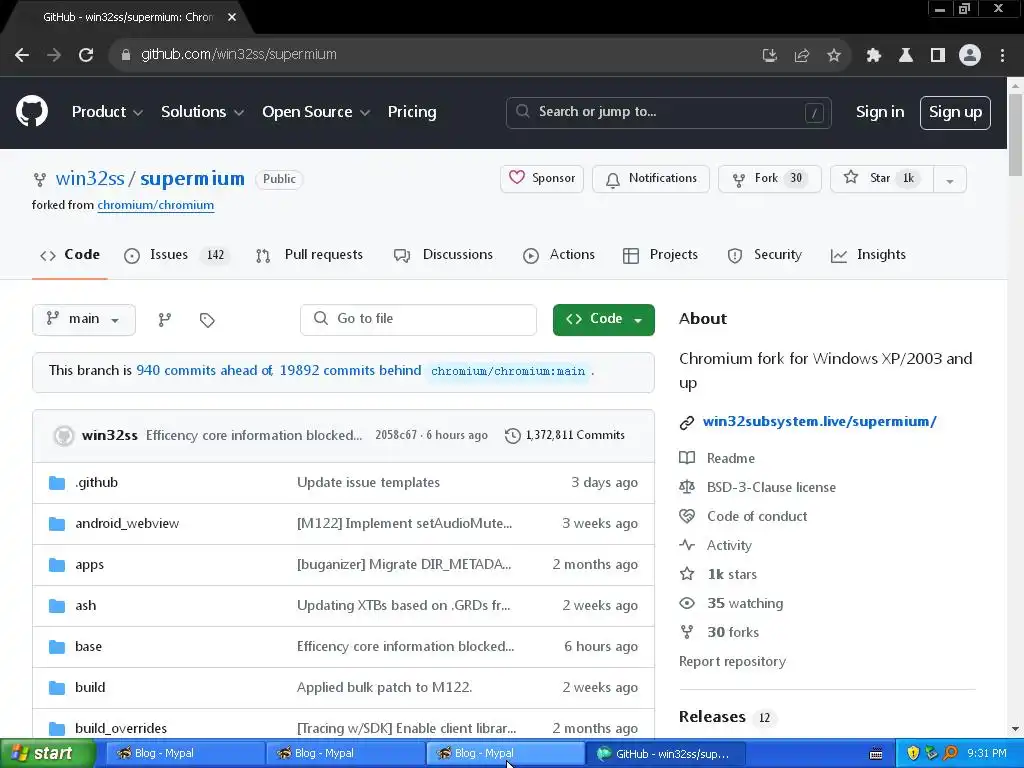Click the install app icon in address bar

(x=770, y=56)
